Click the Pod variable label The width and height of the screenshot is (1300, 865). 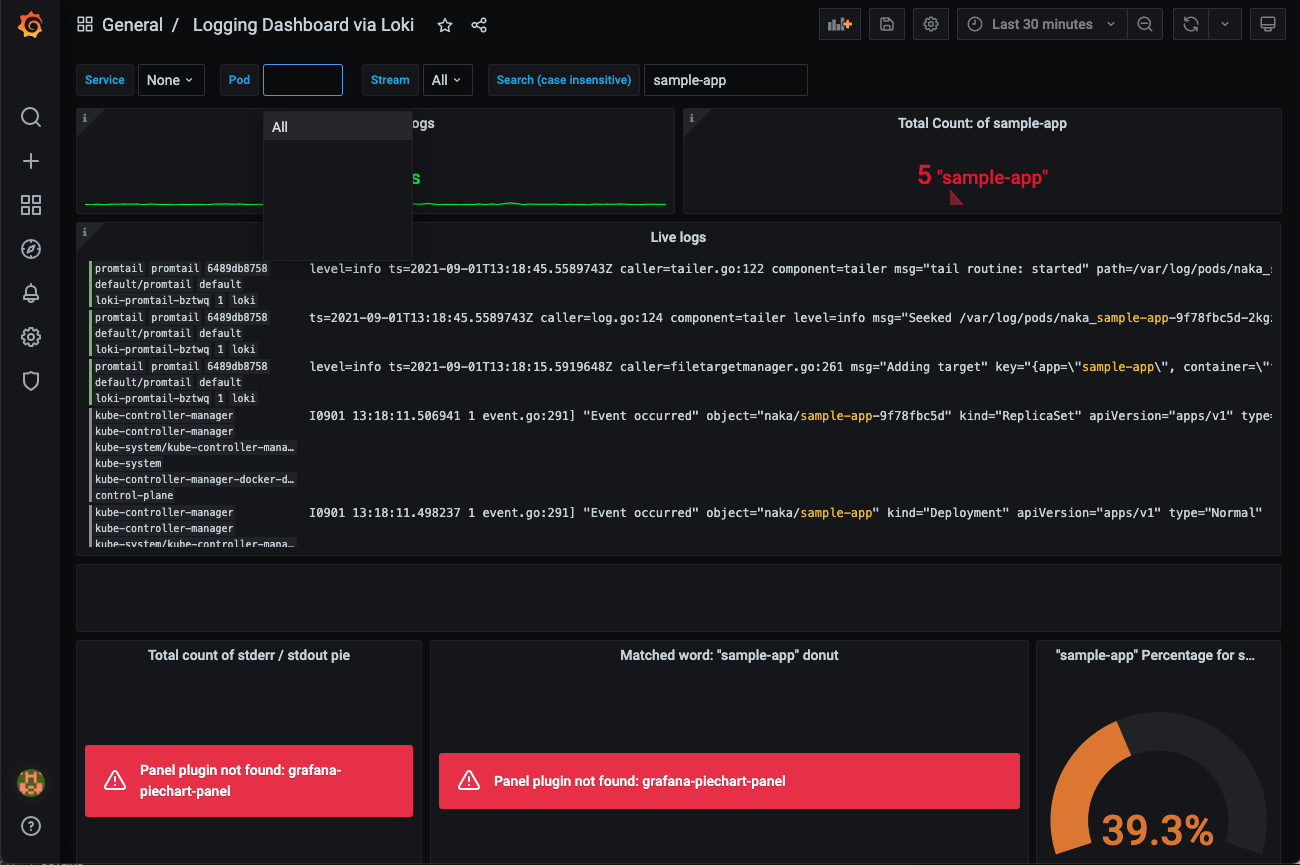239,80
